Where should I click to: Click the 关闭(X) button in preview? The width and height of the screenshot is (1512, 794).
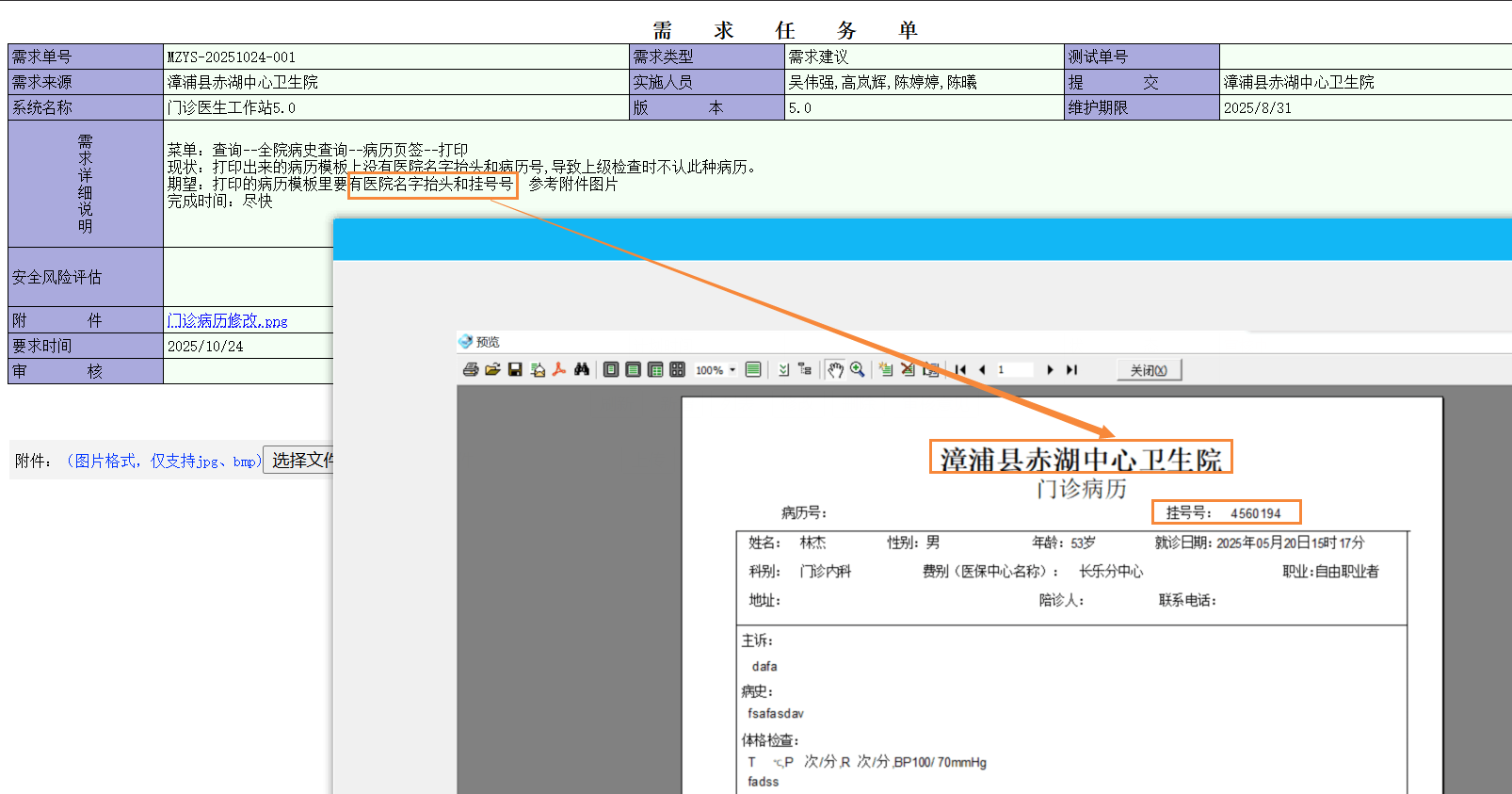1149,370
